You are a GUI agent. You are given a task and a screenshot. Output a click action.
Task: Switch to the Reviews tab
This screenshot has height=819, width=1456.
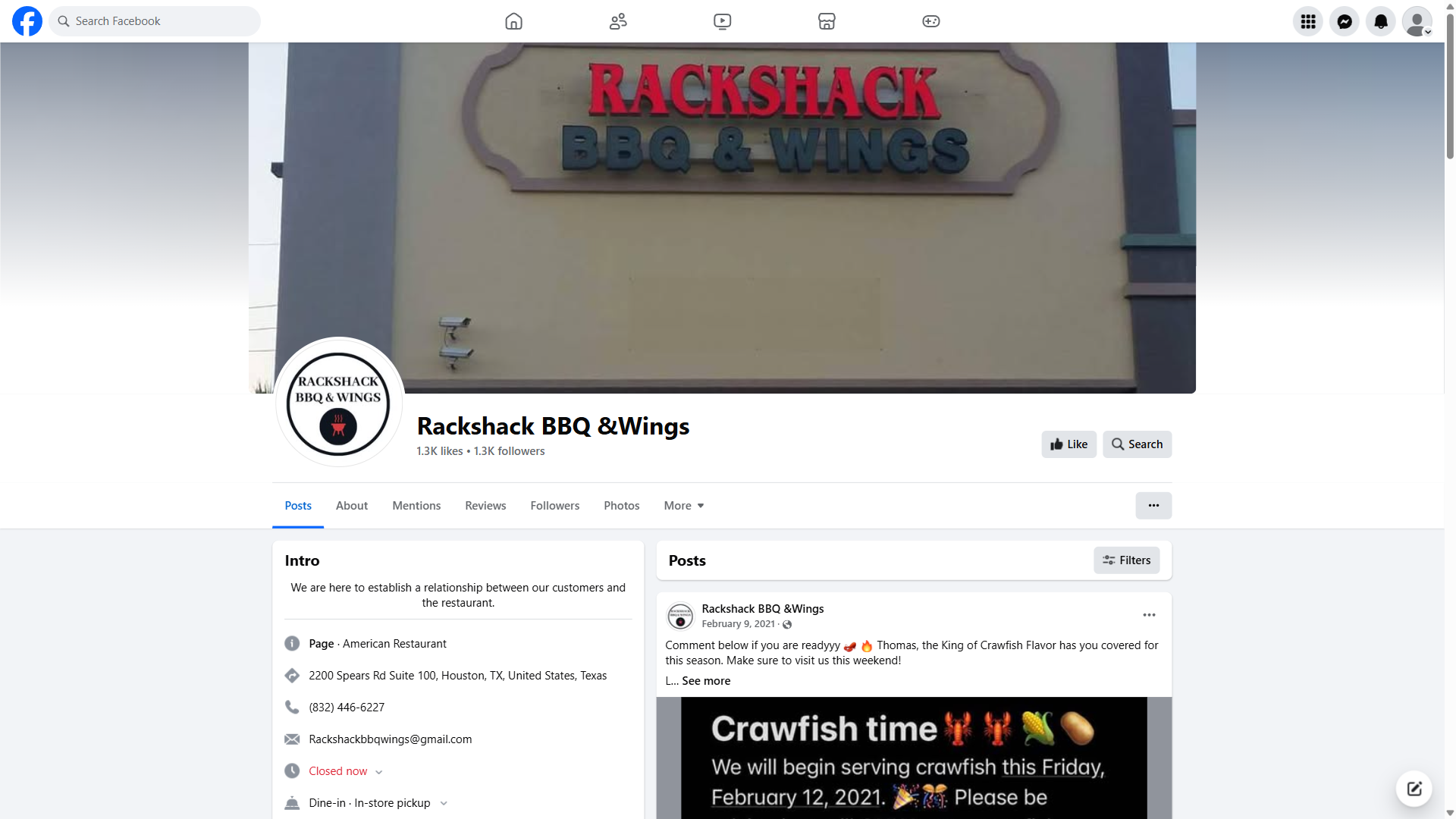[x=485, y=506]
